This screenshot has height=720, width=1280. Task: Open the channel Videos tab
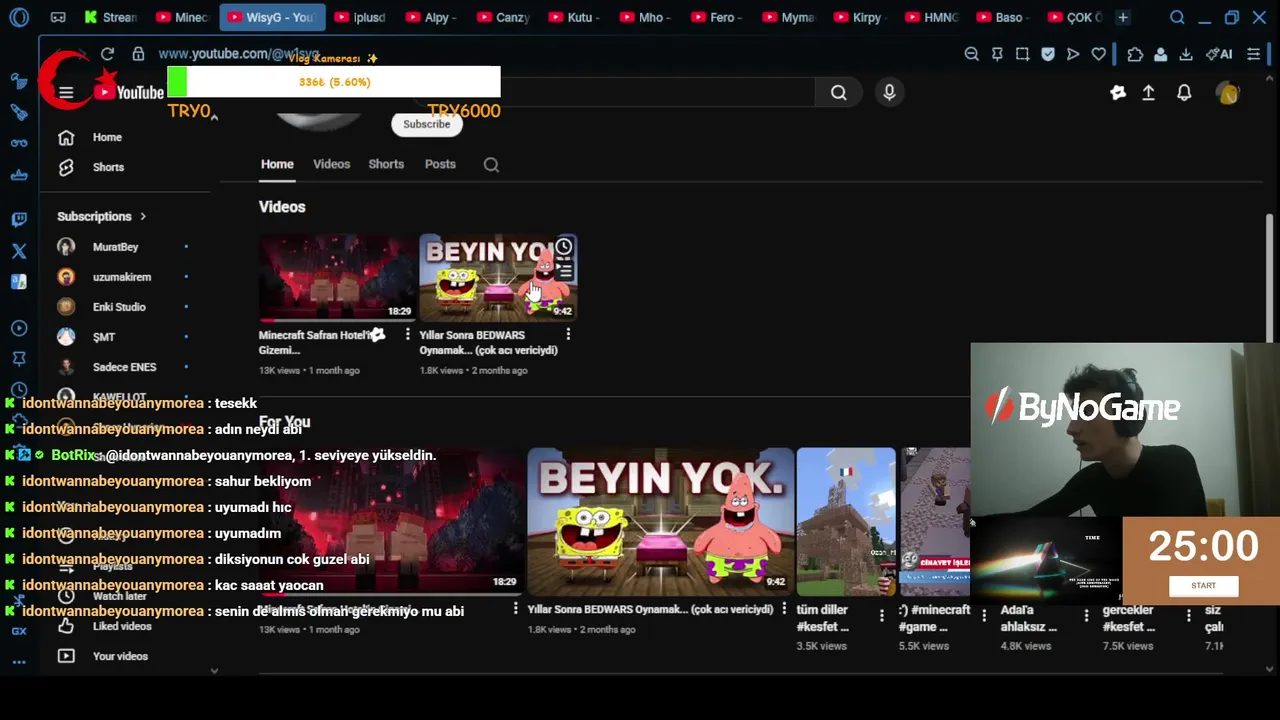(331, 164)
